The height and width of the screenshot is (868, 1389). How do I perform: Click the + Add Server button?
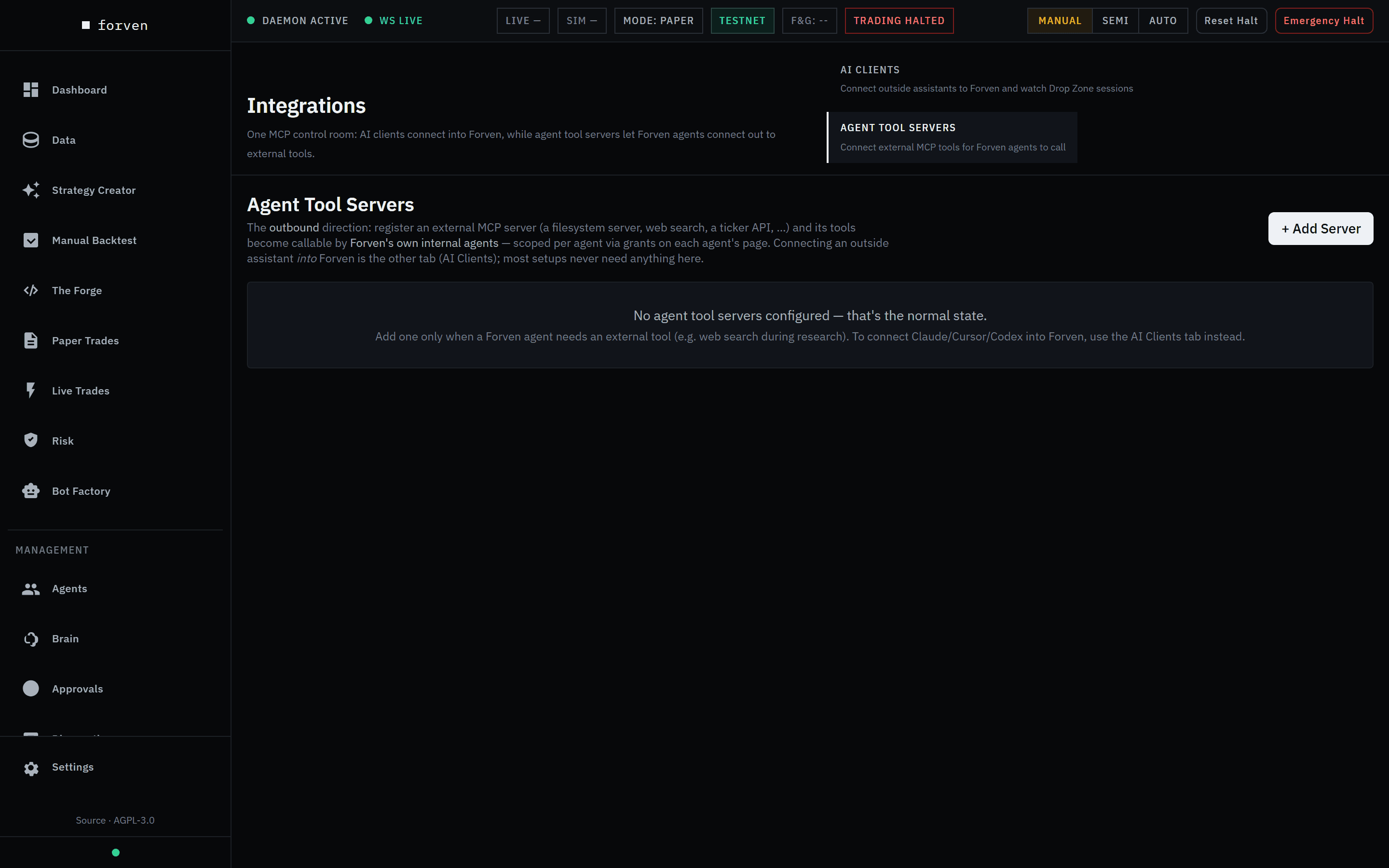[1321, 229]
